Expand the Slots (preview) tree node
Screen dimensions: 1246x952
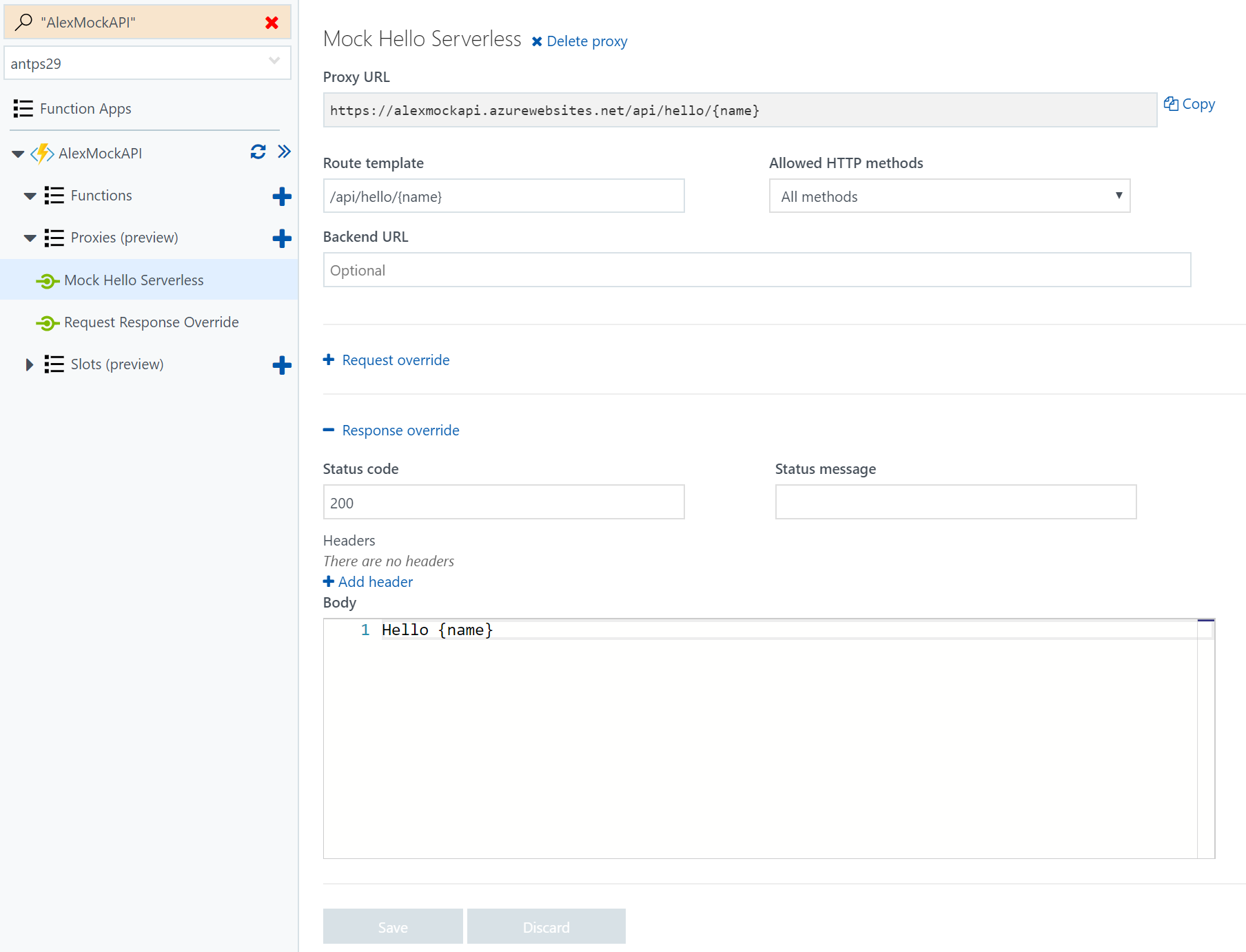point(29,364)
